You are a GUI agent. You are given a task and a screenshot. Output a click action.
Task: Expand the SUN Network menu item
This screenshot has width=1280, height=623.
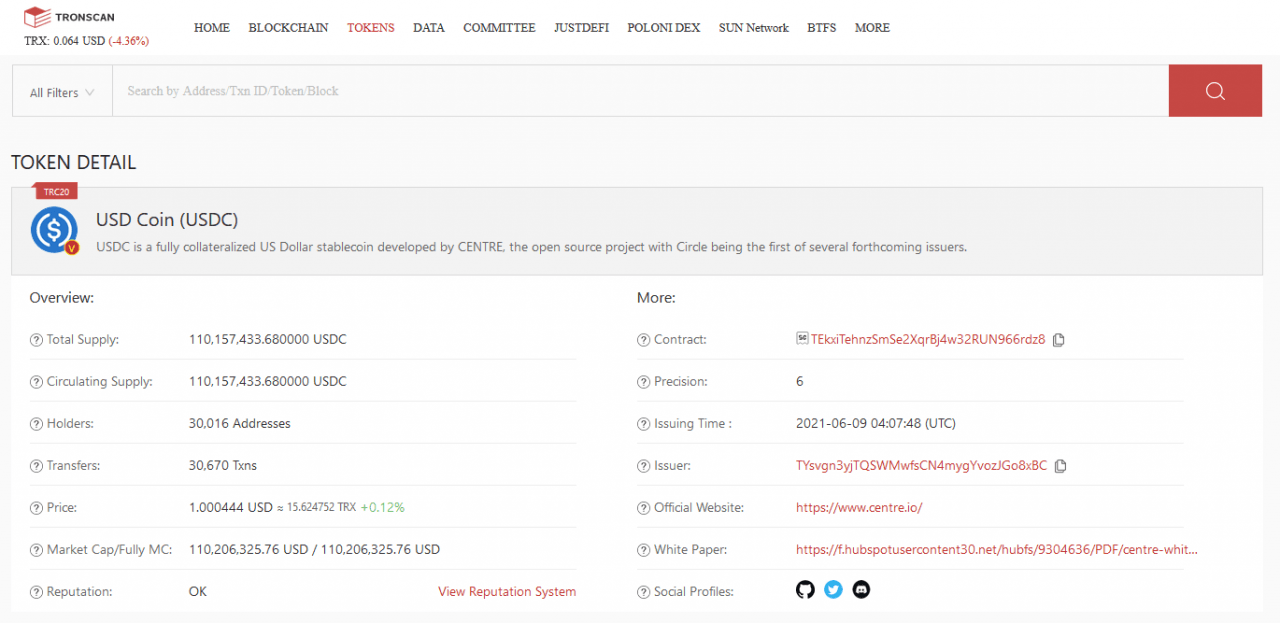coord(753,27)
